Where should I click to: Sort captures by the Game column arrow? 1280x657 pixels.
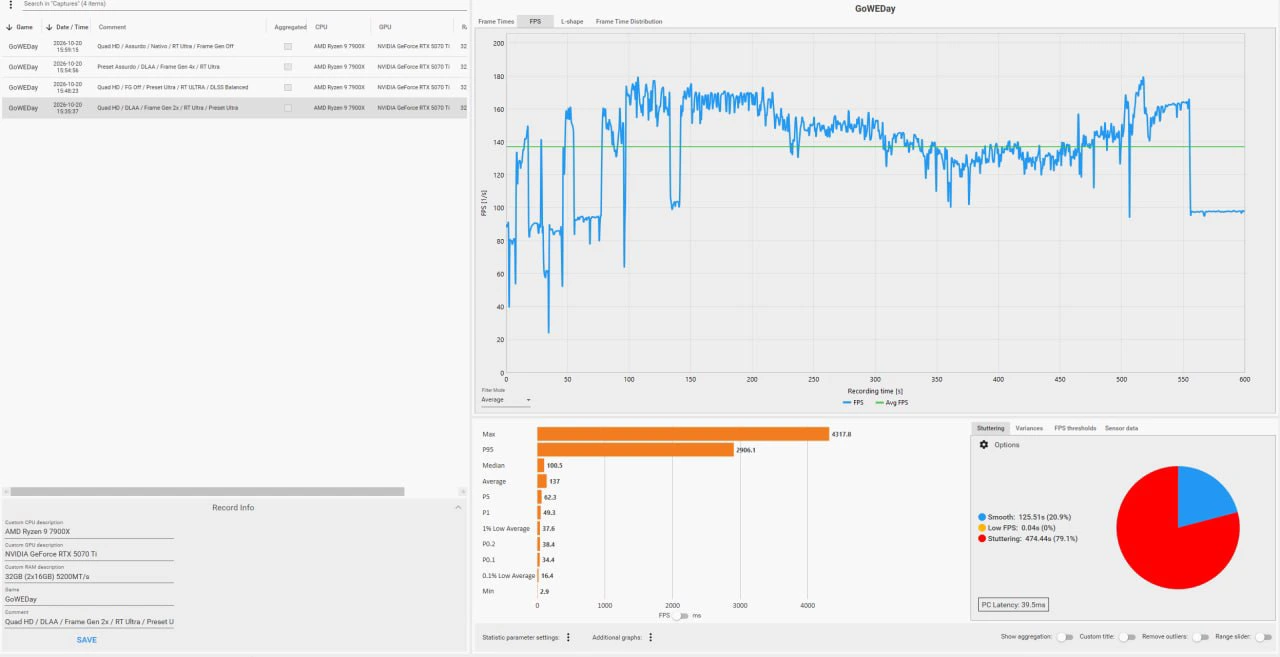(x=9, y=27)
